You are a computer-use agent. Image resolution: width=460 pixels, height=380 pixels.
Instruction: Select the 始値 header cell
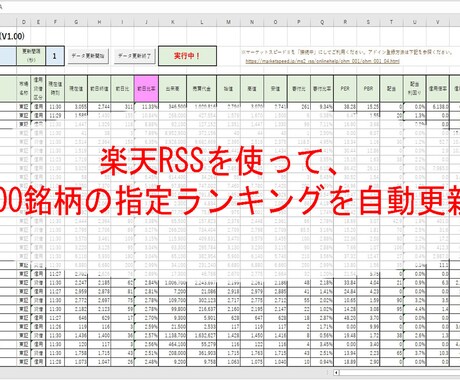click(228, 89)
